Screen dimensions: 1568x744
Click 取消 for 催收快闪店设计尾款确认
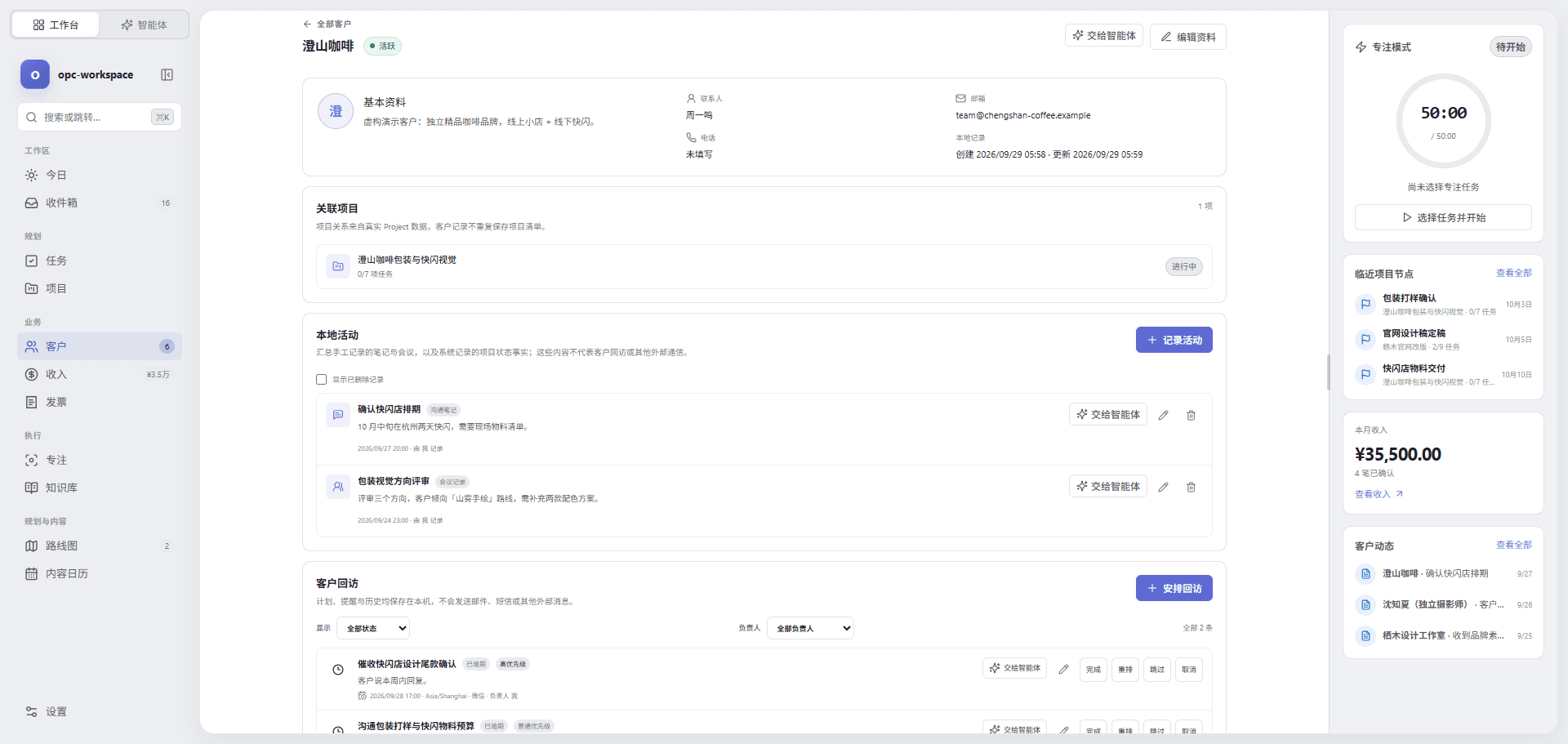coord(1188,669)
